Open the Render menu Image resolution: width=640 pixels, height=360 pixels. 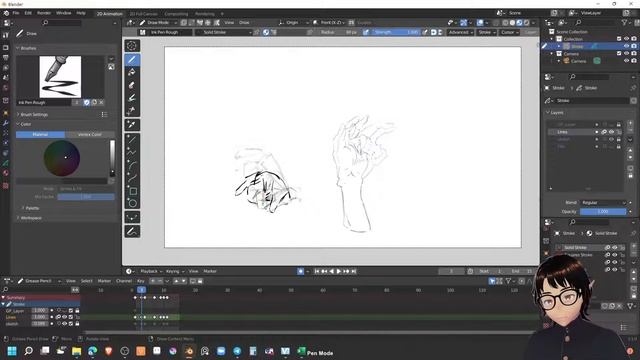click(x=44, y=13)
